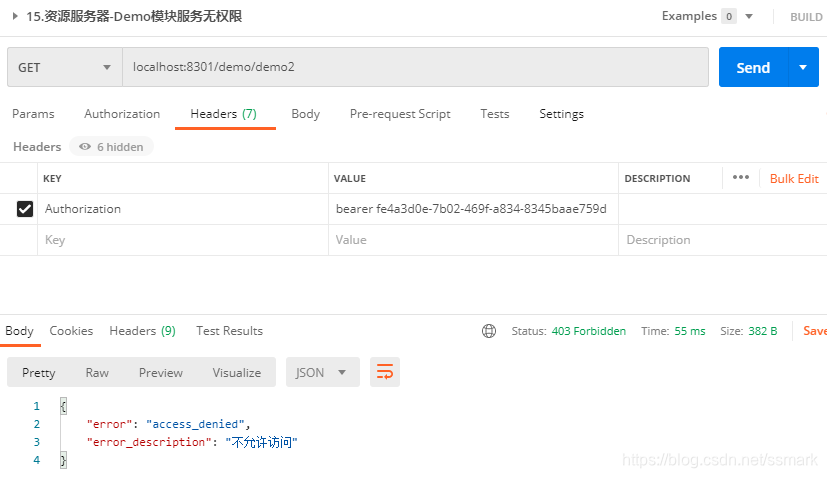Viewport: 827px width, 478px height.
Task: Click the "error_description" key in response
Action: [x=149, y=442]
